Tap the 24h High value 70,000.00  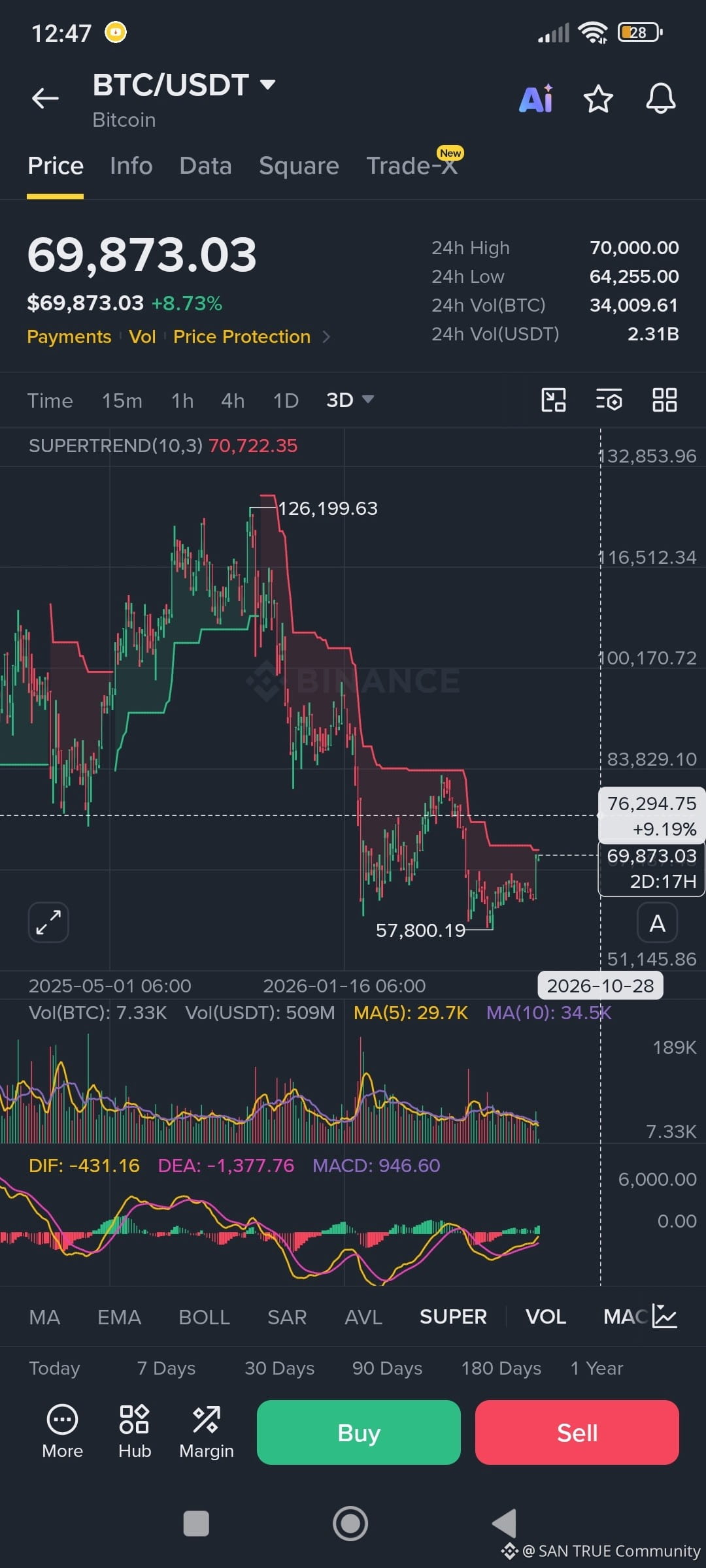click(634, 248)
